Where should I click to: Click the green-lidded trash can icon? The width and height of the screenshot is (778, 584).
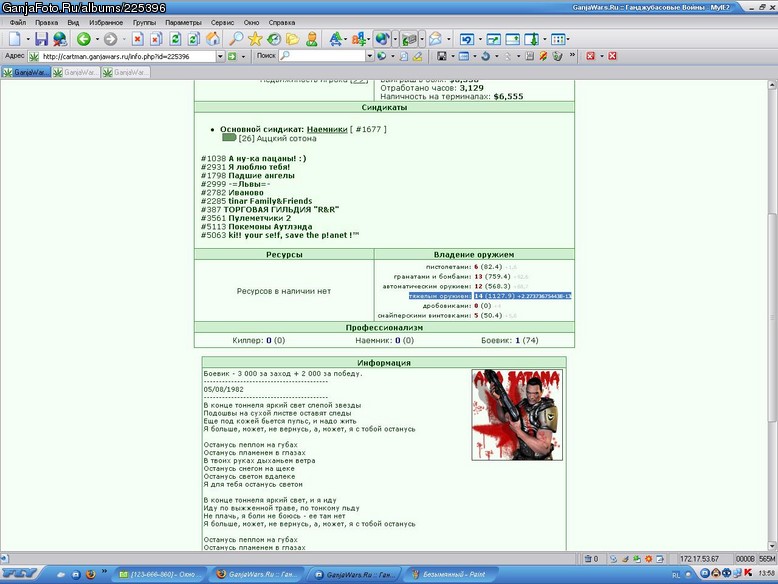(x=557, y=56)
